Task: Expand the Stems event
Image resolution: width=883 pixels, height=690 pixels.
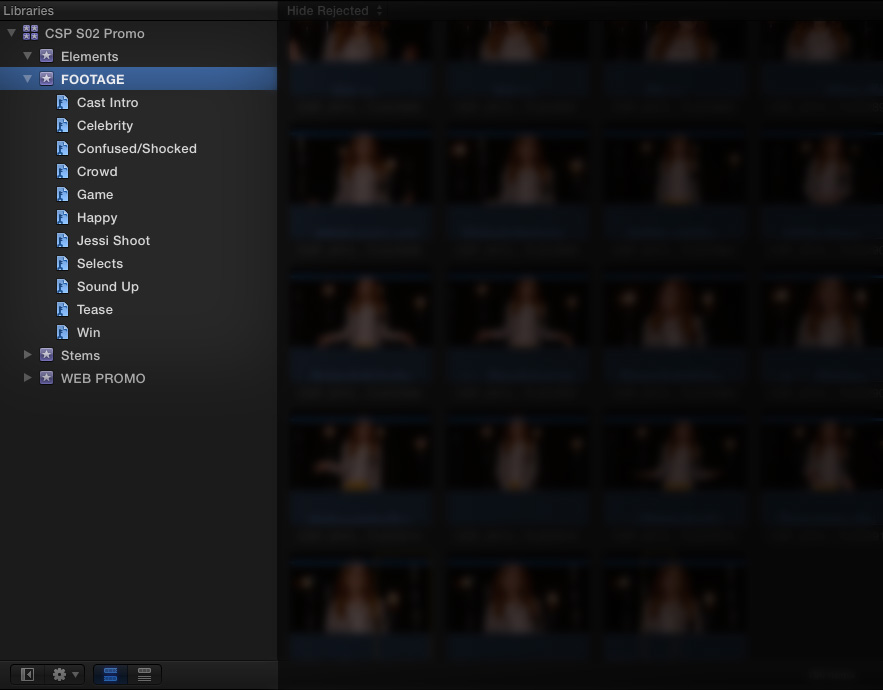Action: tap(27, 355)
